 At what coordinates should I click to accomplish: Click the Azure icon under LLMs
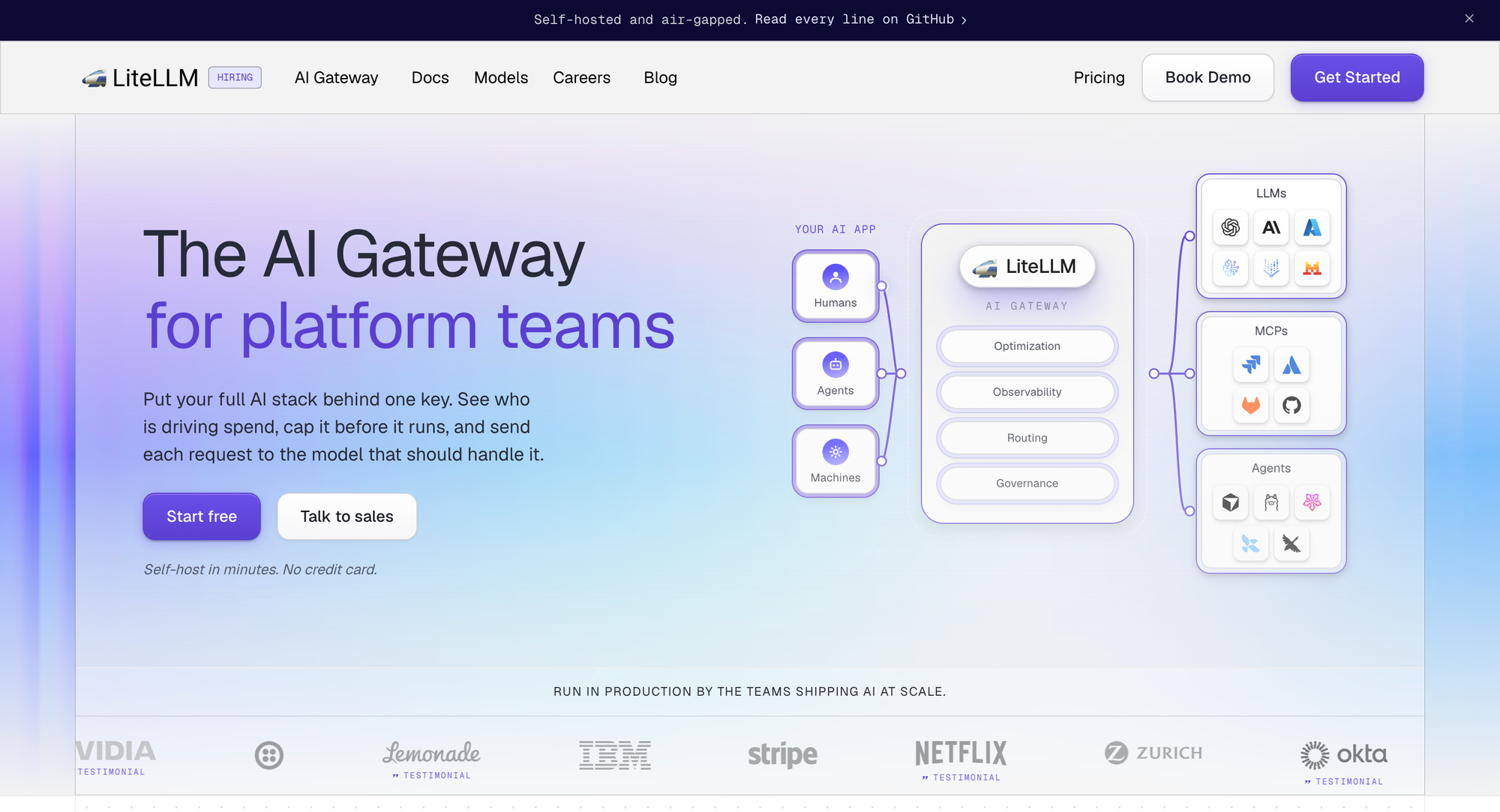click(1312, 227)
